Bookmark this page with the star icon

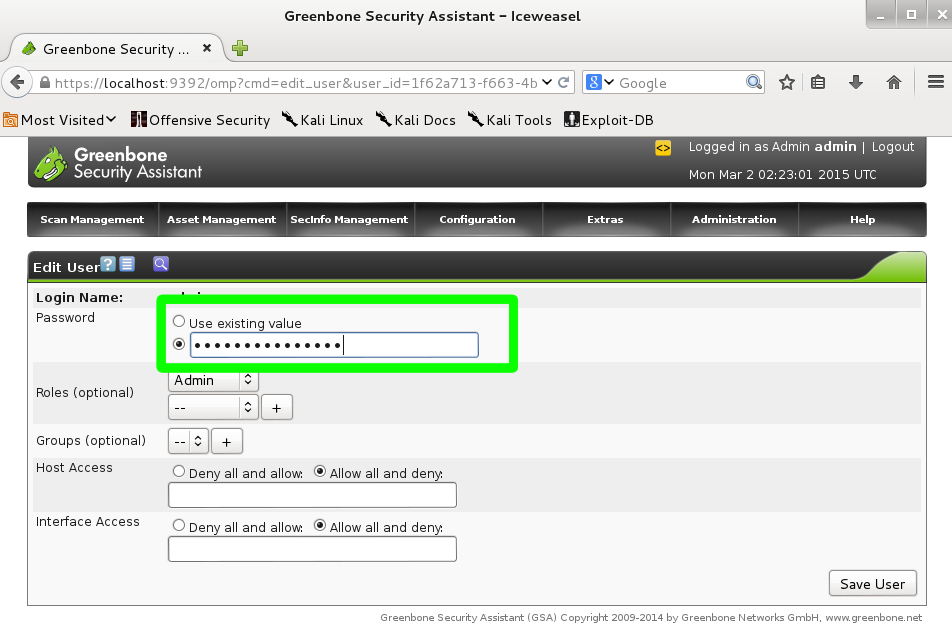[x=787, y=83]
